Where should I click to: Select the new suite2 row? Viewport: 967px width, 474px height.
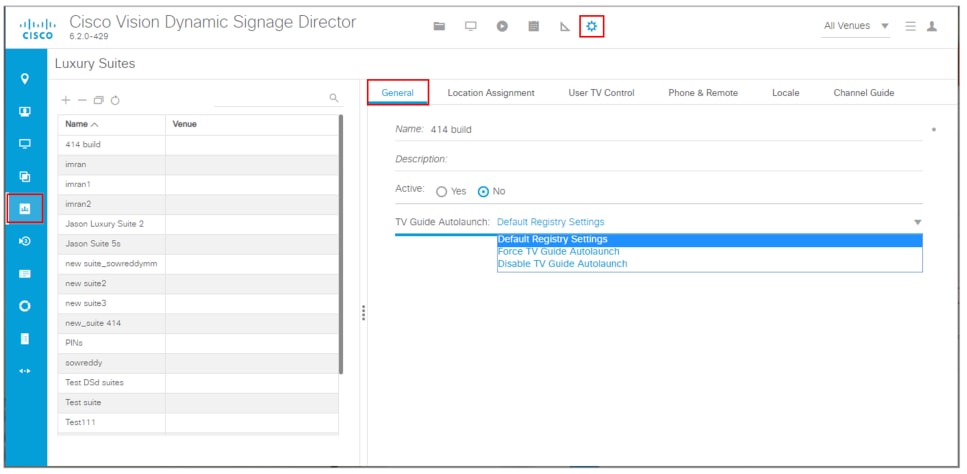tap(198, 284)
